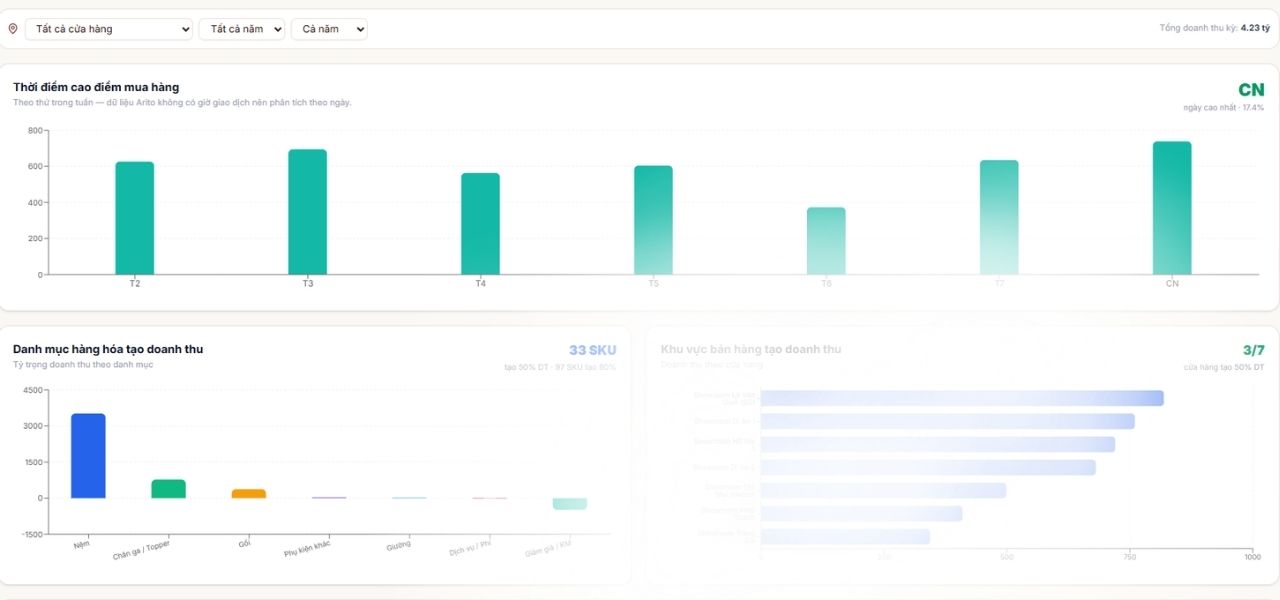Click the shortest T6 weekday bar

click(826, 241)
